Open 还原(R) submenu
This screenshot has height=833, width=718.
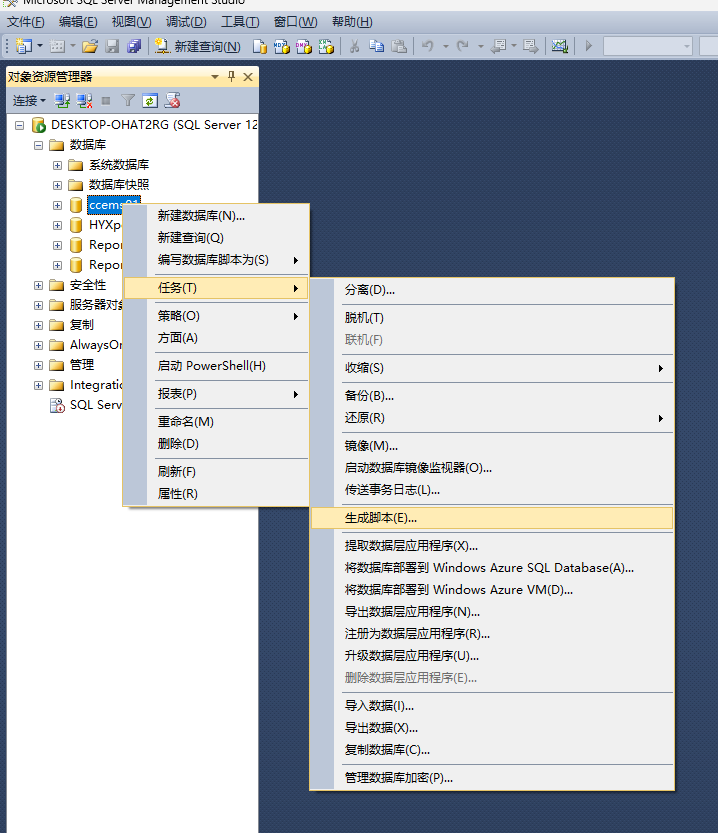pos(492,418)
